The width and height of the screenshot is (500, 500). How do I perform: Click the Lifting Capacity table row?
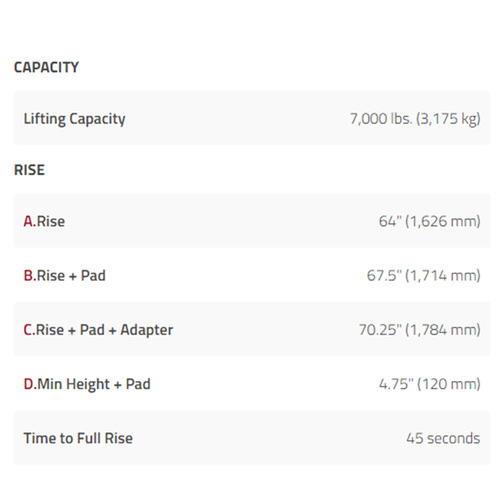click(x=252, y=118)
